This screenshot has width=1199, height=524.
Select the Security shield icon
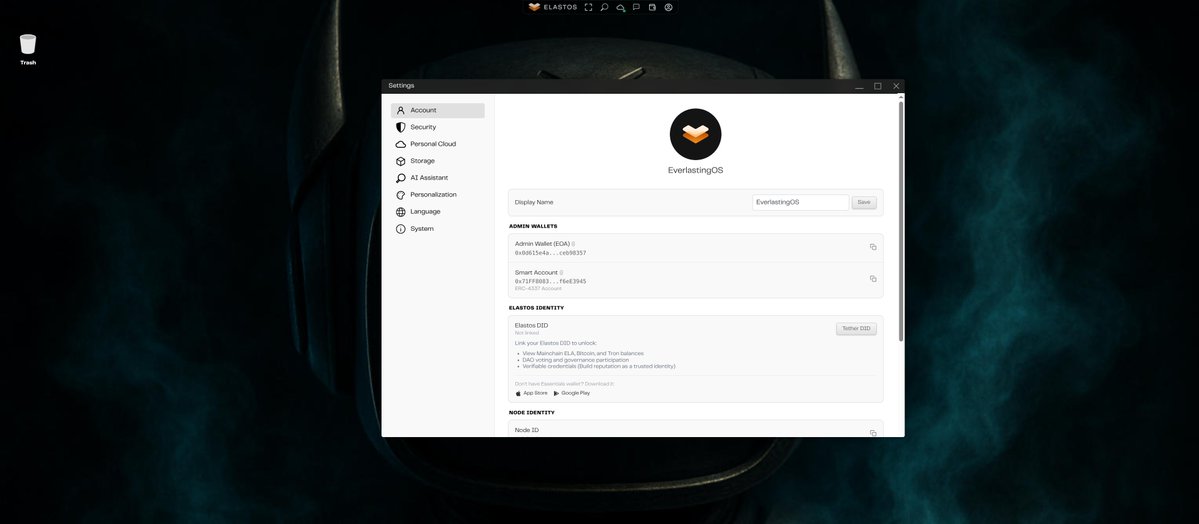tap(401, 127)
